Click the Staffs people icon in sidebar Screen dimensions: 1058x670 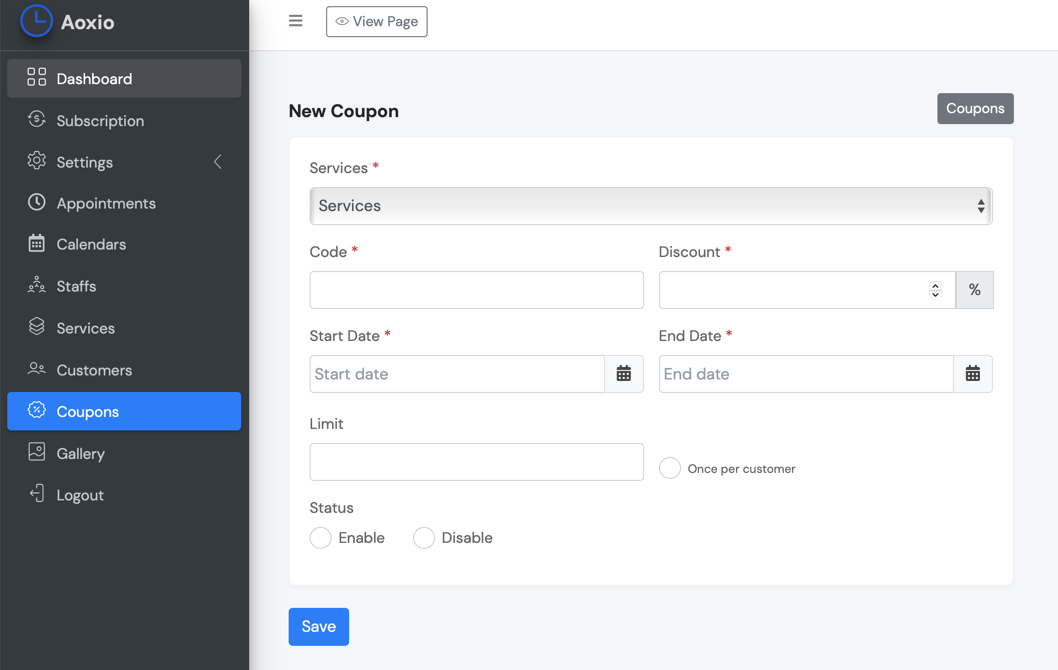(36, 285)
